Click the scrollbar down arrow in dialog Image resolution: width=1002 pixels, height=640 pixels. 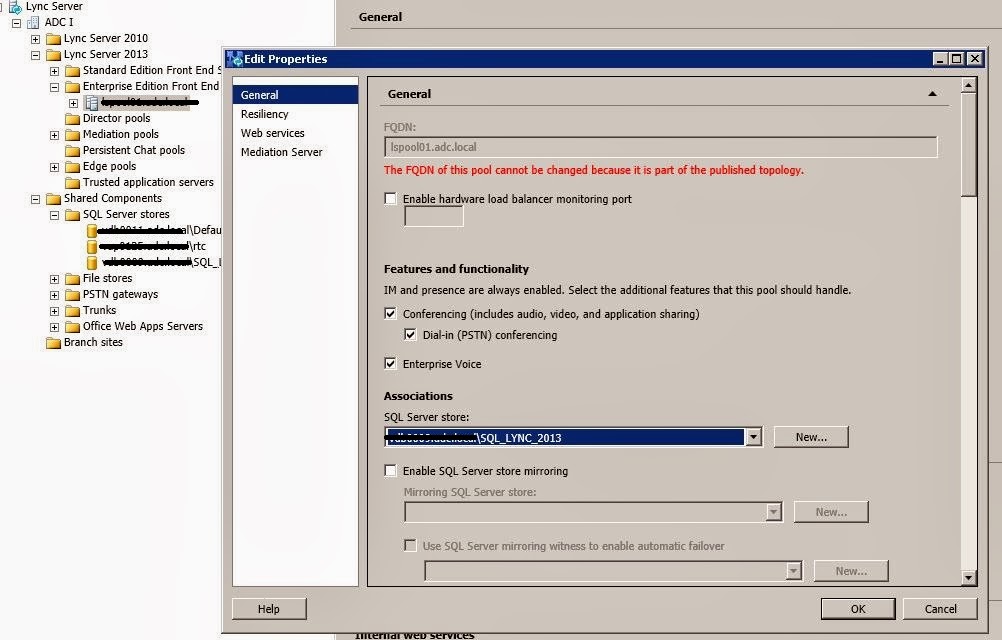click(969, 577)
